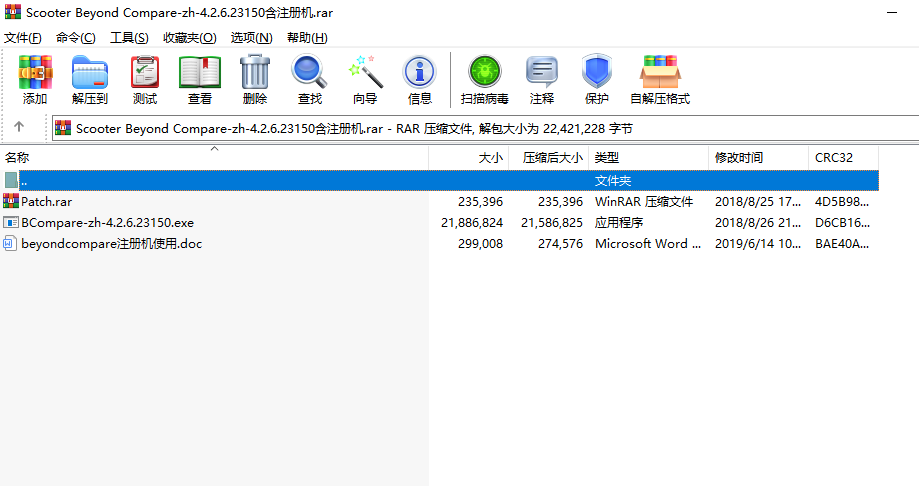
Task: Click the 保护 (Protect) shield icon
Action: point(597,73)
